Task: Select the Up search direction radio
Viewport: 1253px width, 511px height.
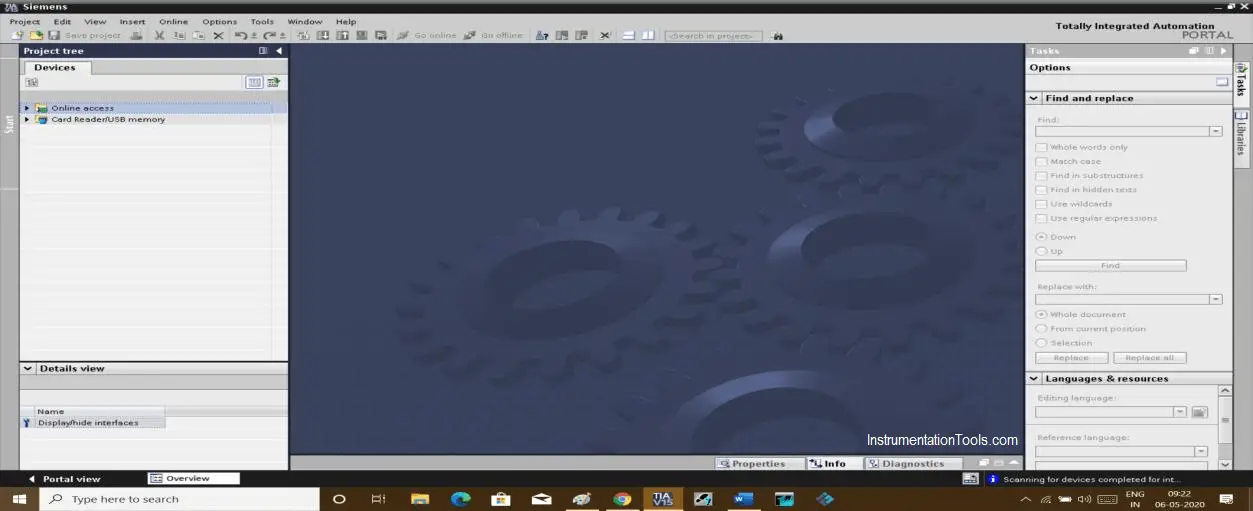Action: point(1042,251)
